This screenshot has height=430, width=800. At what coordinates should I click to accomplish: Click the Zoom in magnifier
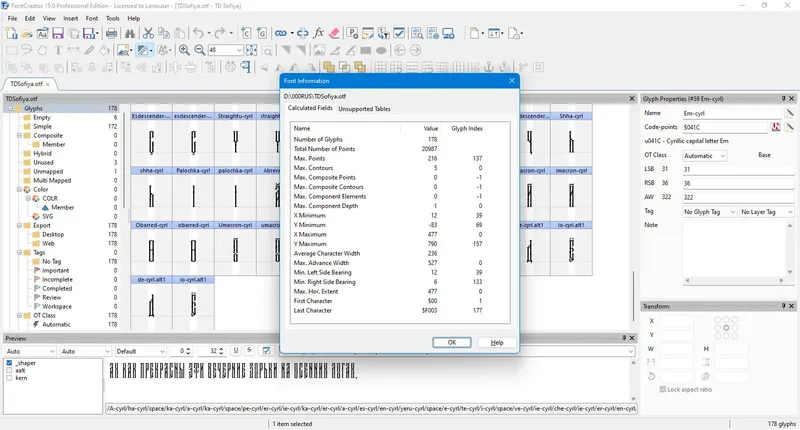tap(184, 50)
